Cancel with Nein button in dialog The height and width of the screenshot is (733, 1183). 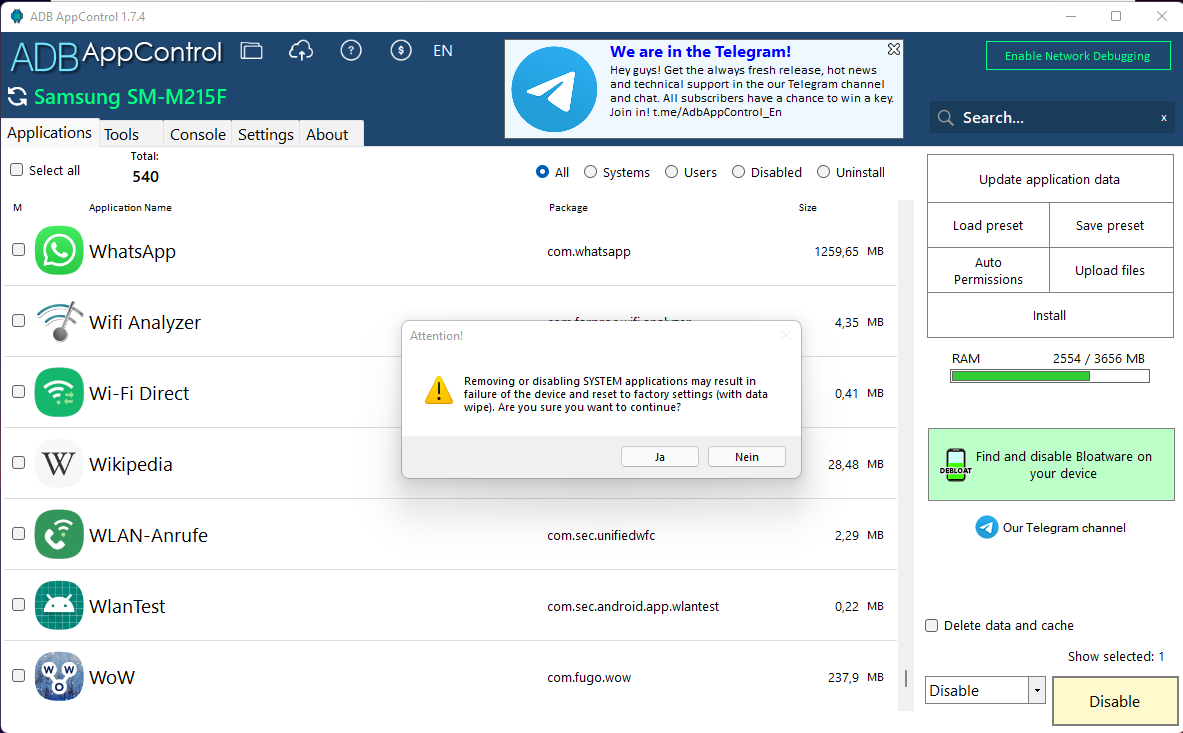(x=747, y=457)
